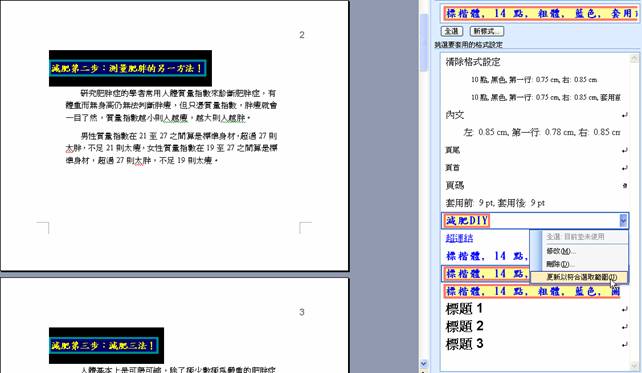Click the 全選 button
The image size is (642, 373).
coord(452,31)
